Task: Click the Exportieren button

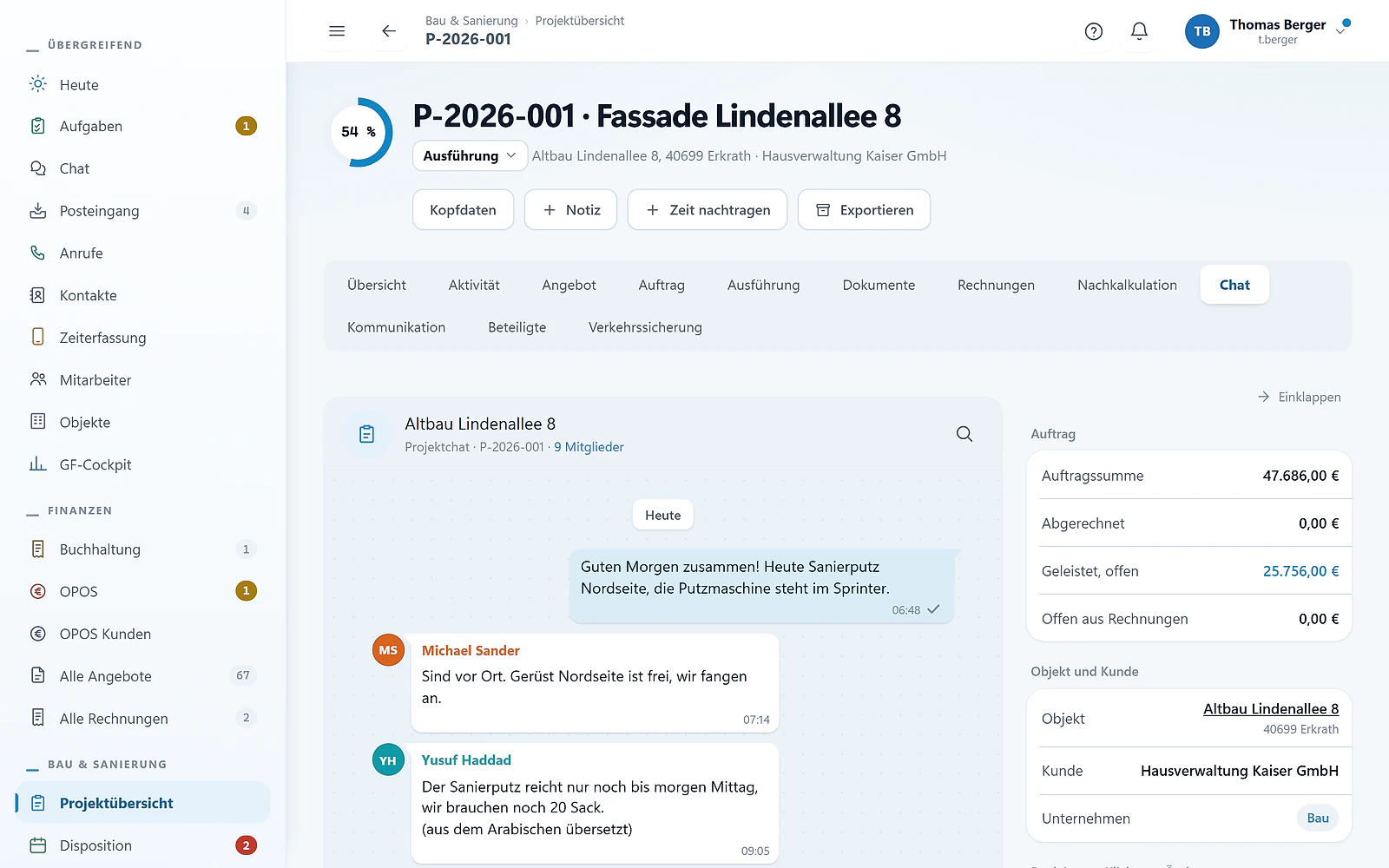Action: (864, 210)
